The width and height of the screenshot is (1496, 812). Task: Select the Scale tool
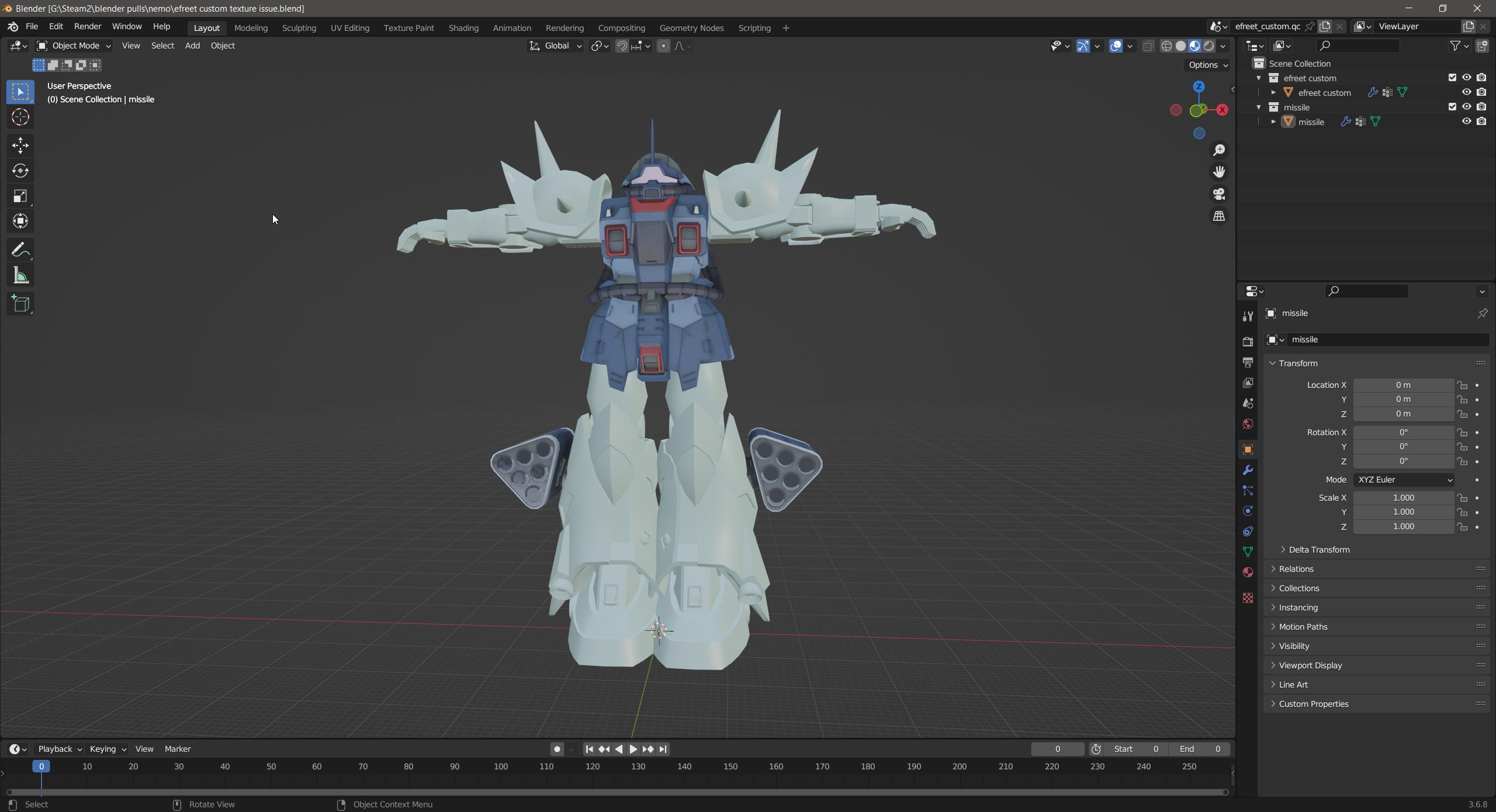click(x=20, y=196)
